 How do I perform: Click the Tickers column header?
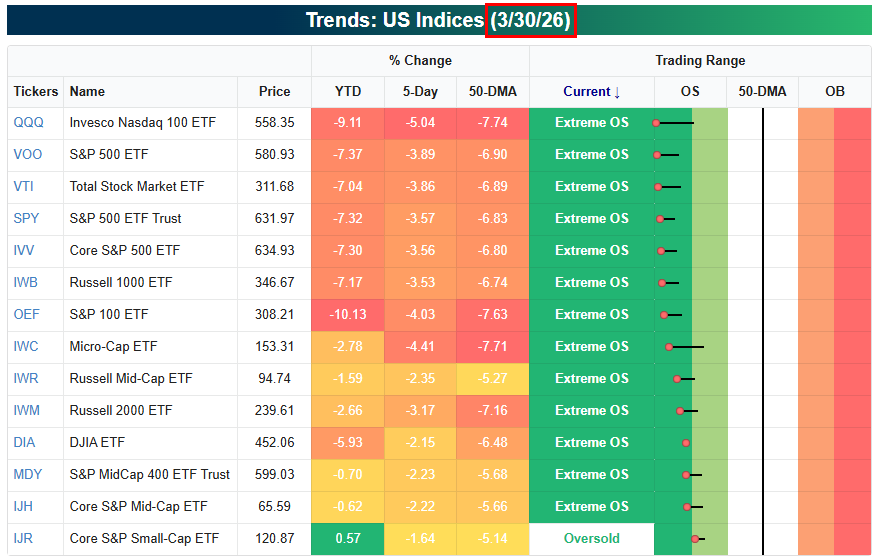(x=36, y=92)
